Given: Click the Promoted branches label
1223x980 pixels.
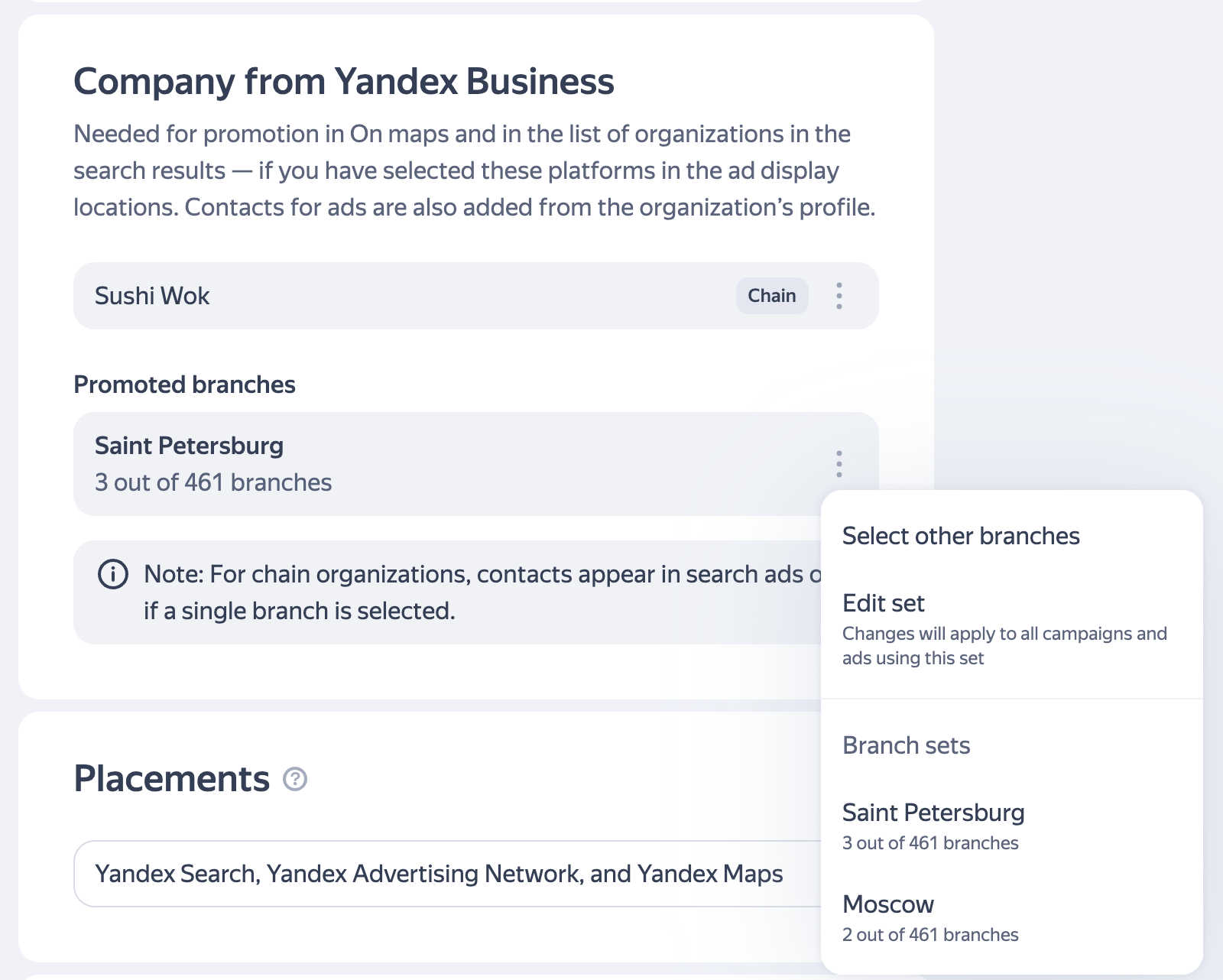Looking at the screenshot, I should (x=184, y=385).
